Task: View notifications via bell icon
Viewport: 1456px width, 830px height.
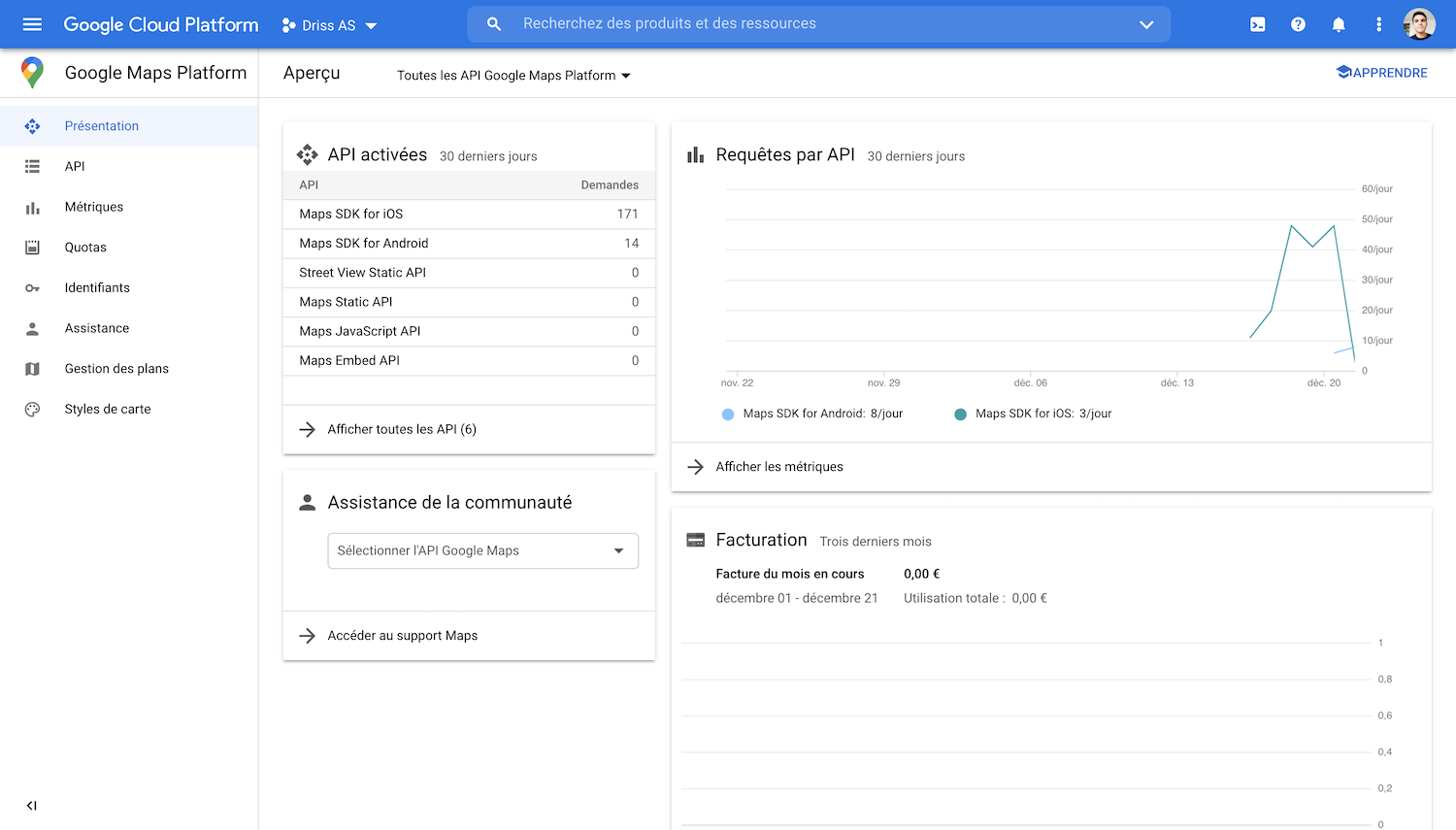Action: coord(1339,23)
